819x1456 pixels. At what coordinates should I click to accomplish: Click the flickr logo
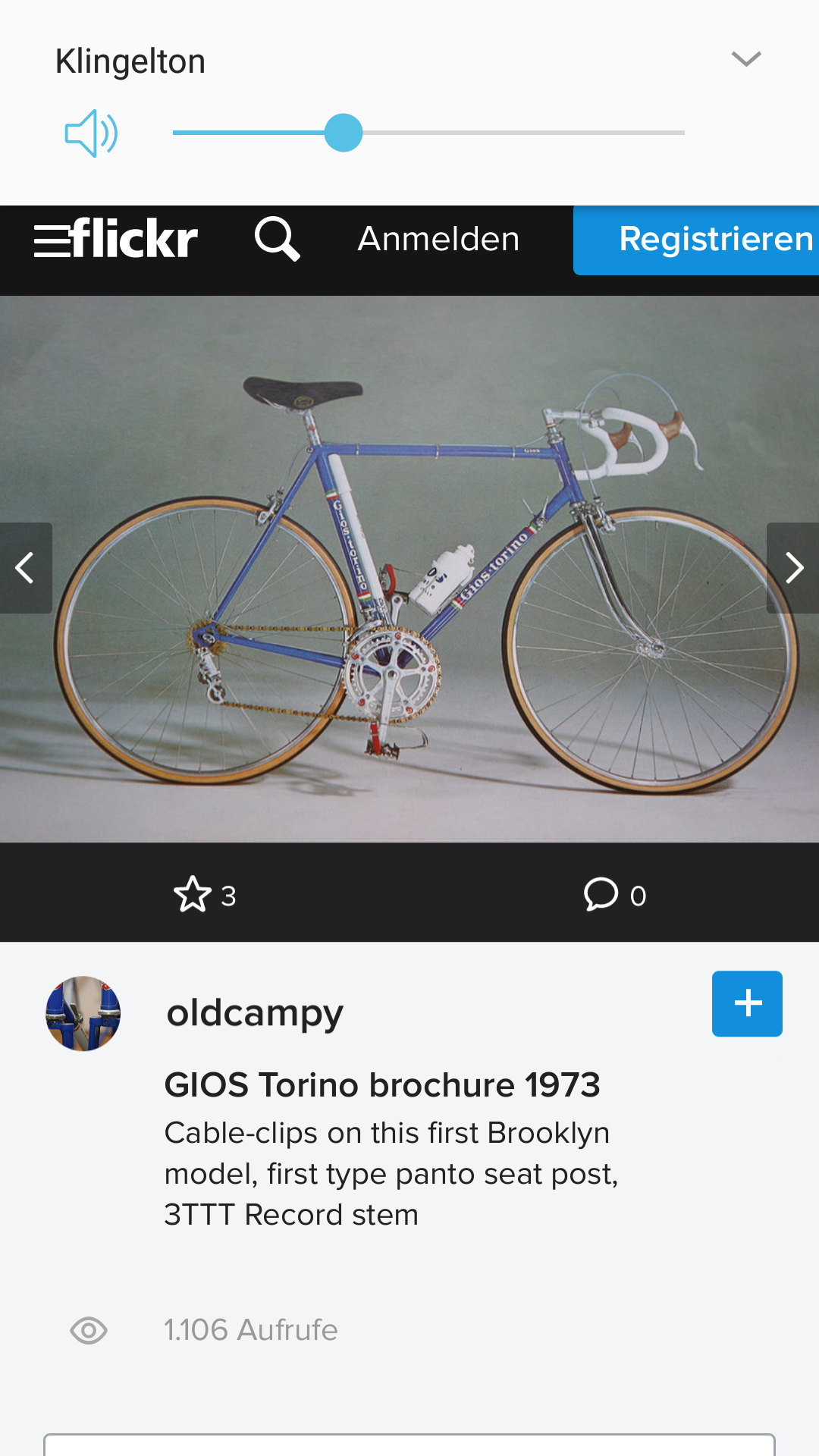click(135, 238)
